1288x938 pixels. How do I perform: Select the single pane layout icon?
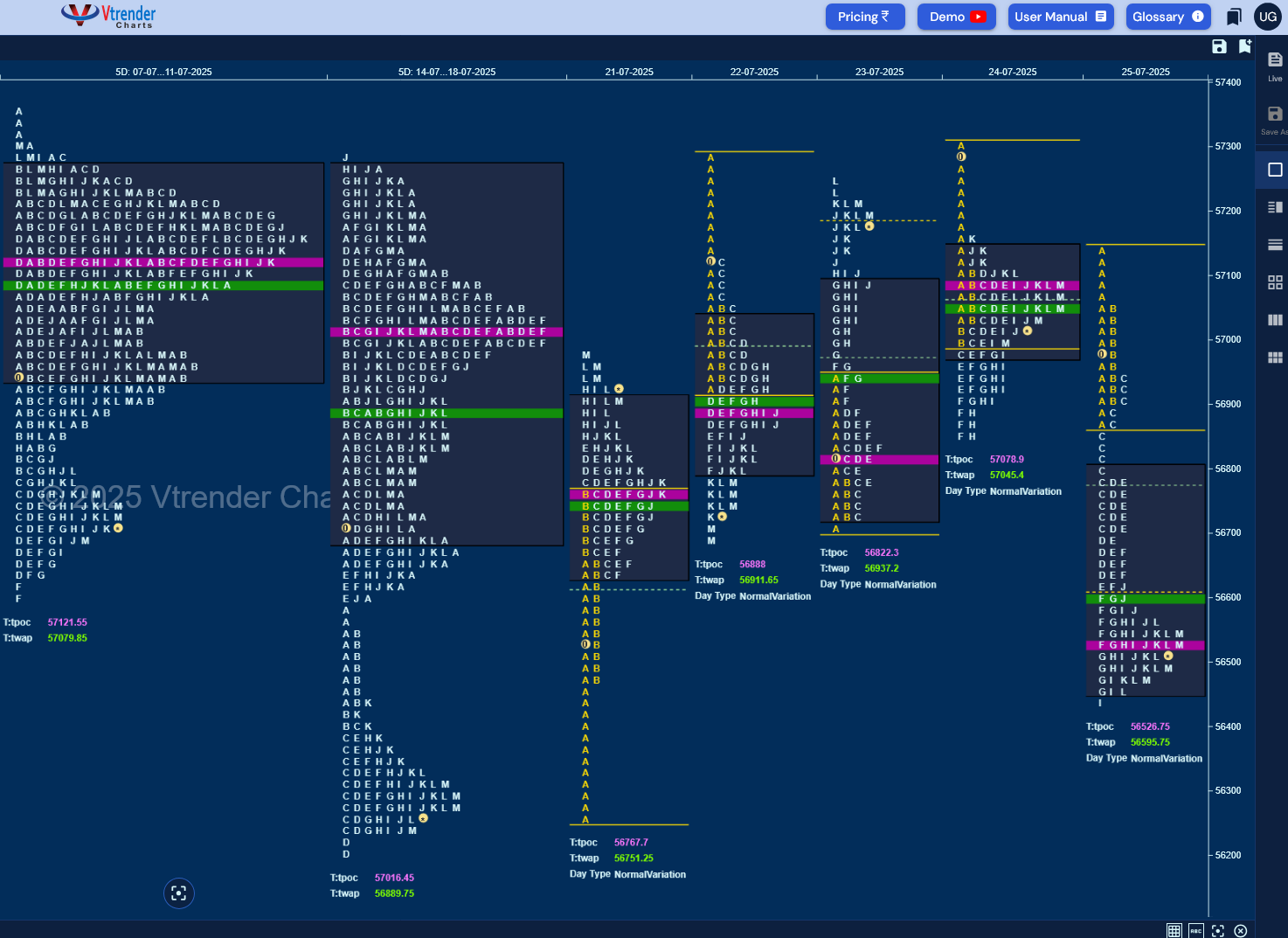point(1275,170)
